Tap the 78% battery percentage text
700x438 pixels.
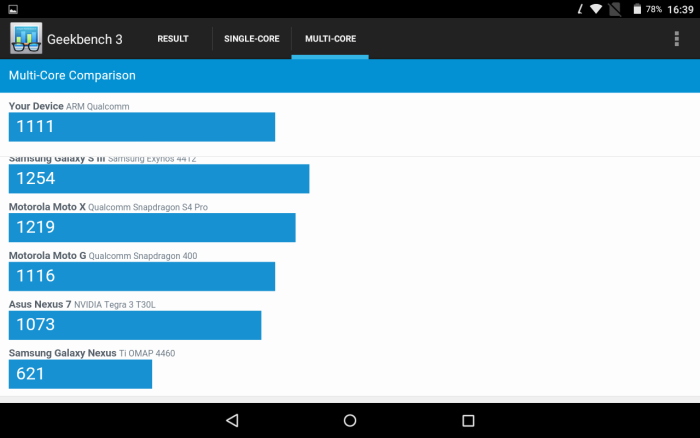[x=654, y=9]
